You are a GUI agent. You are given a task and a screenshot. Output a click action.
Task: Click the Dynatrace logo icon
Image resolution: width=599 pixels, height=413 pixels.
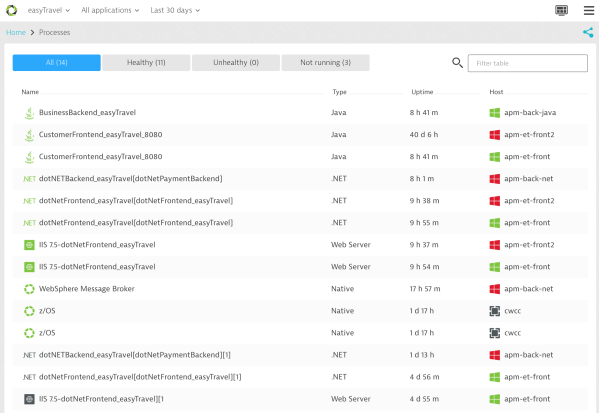point(11,10)
